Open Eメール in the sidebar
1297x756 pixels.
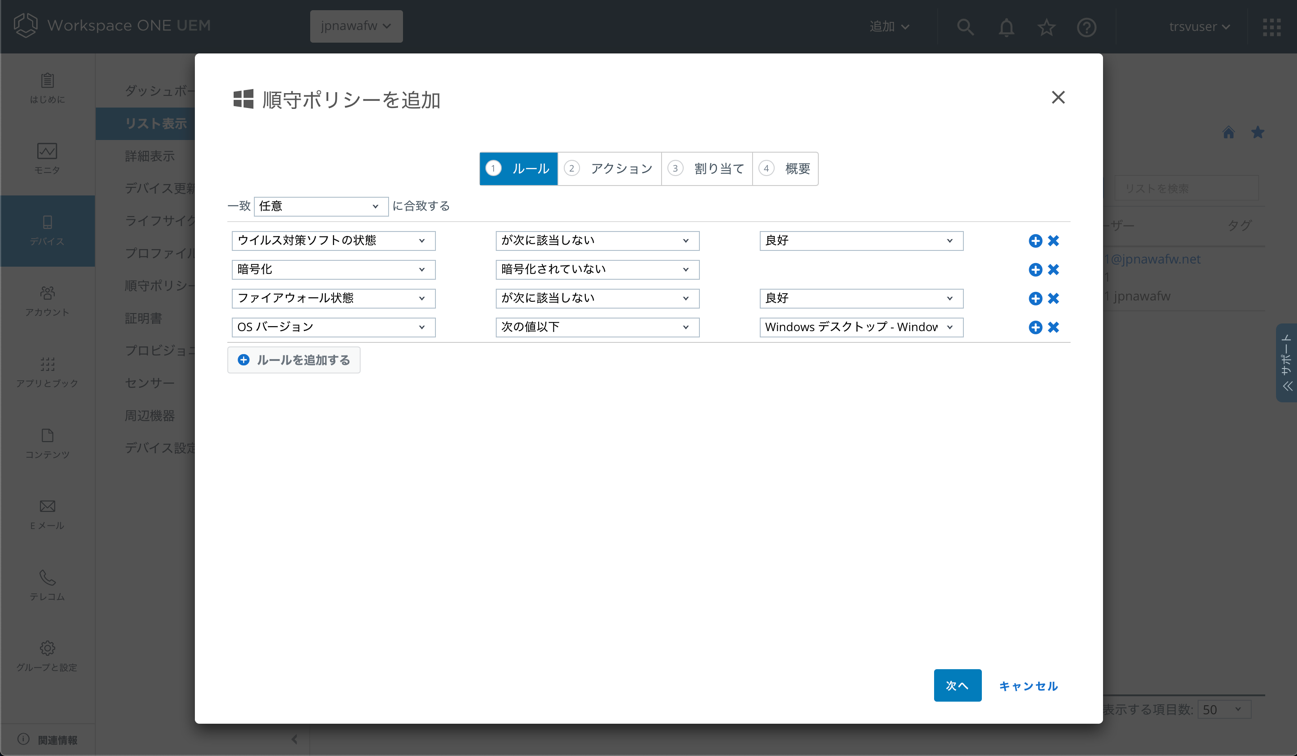tap(47, 514)
